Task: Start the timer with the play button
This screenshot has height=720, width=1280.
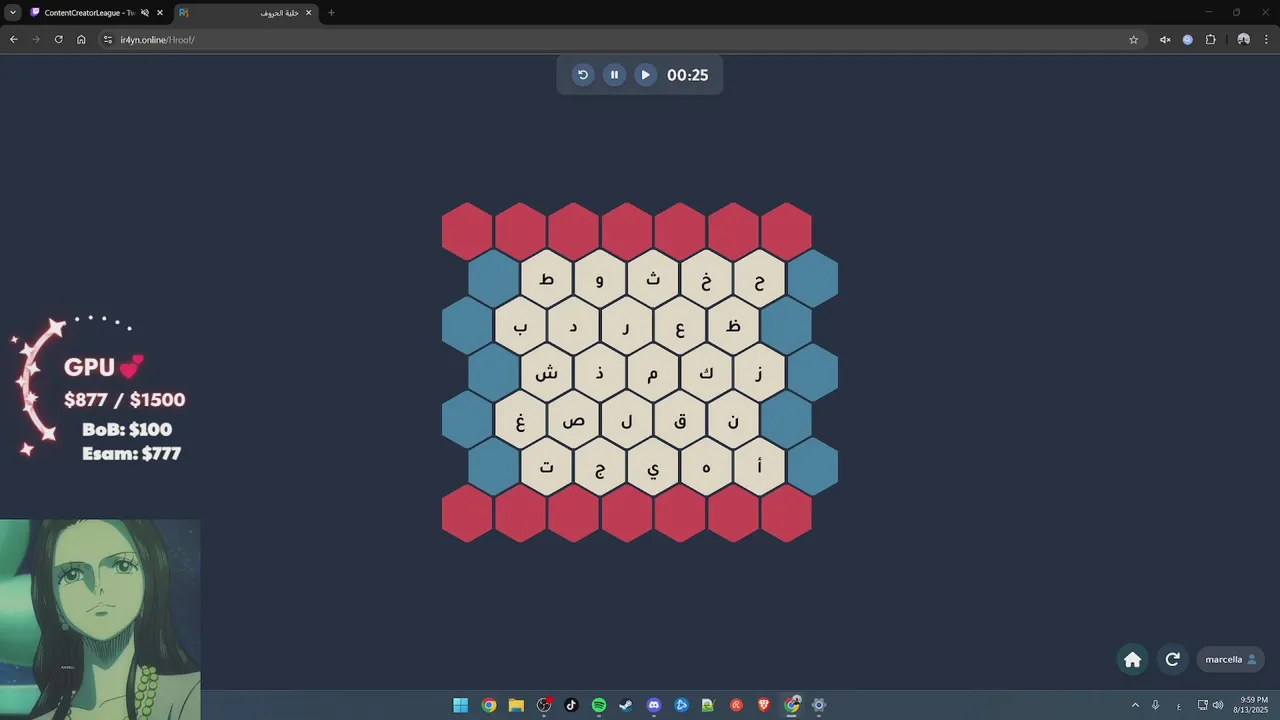Action: tap(645, 75)
